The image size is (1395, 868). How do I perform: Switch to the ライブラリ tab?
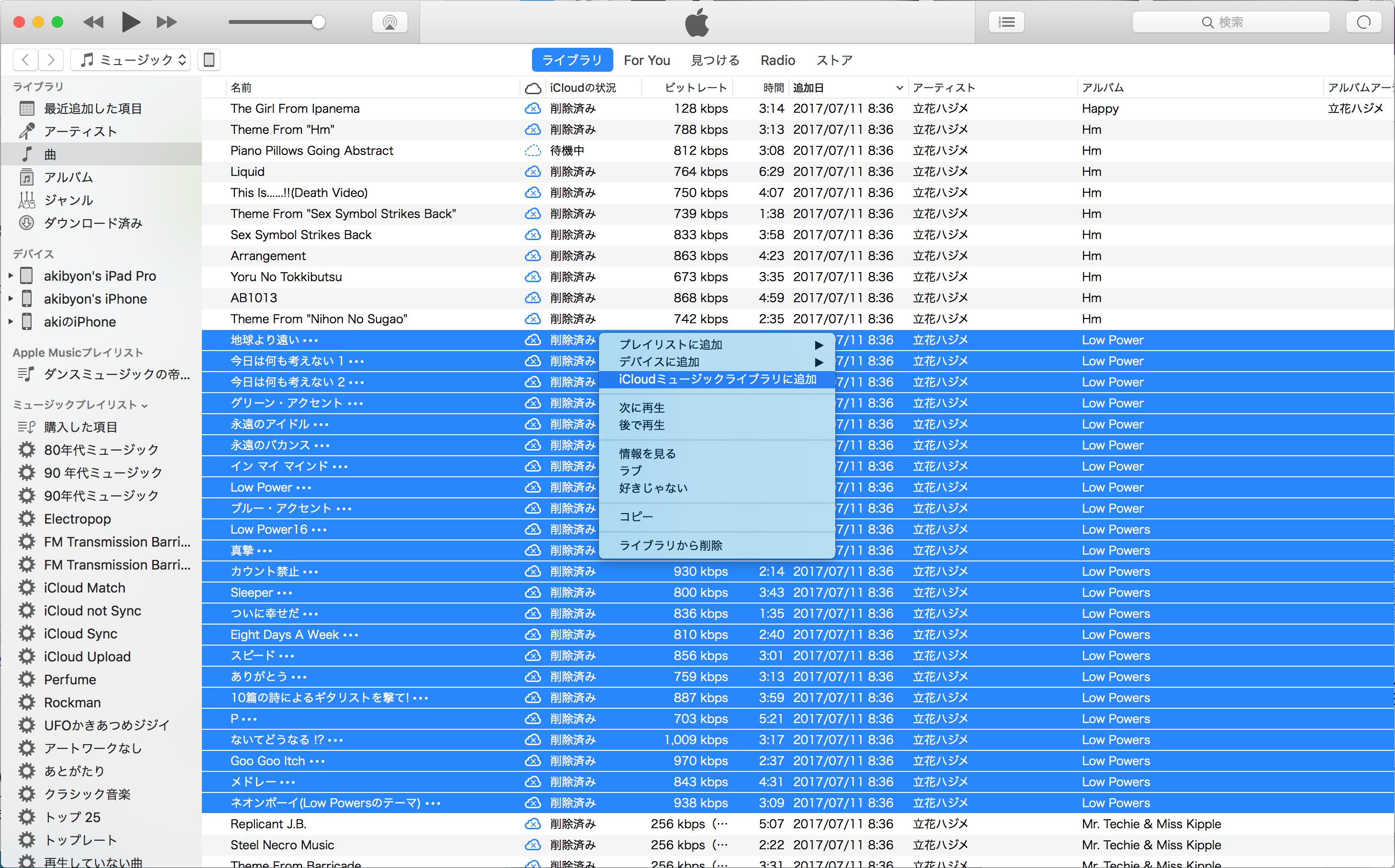pos(572,60)
